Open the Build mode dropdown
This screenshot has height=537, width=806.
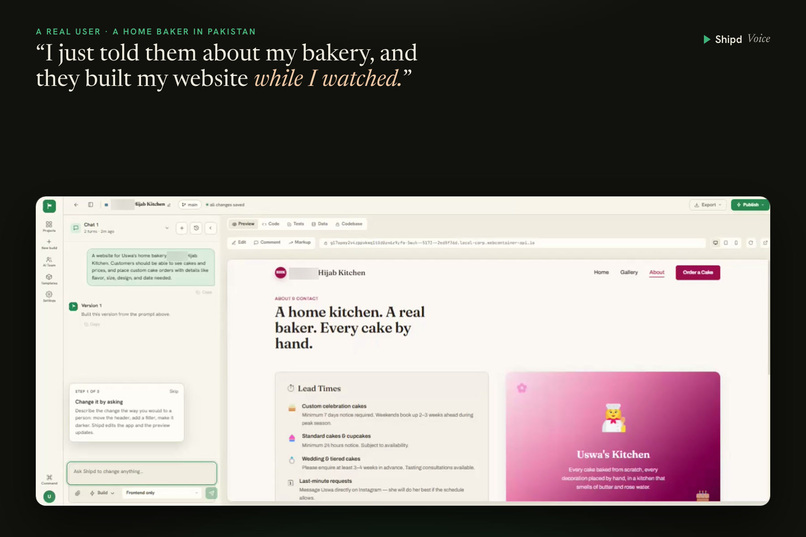tap(102, 493)
